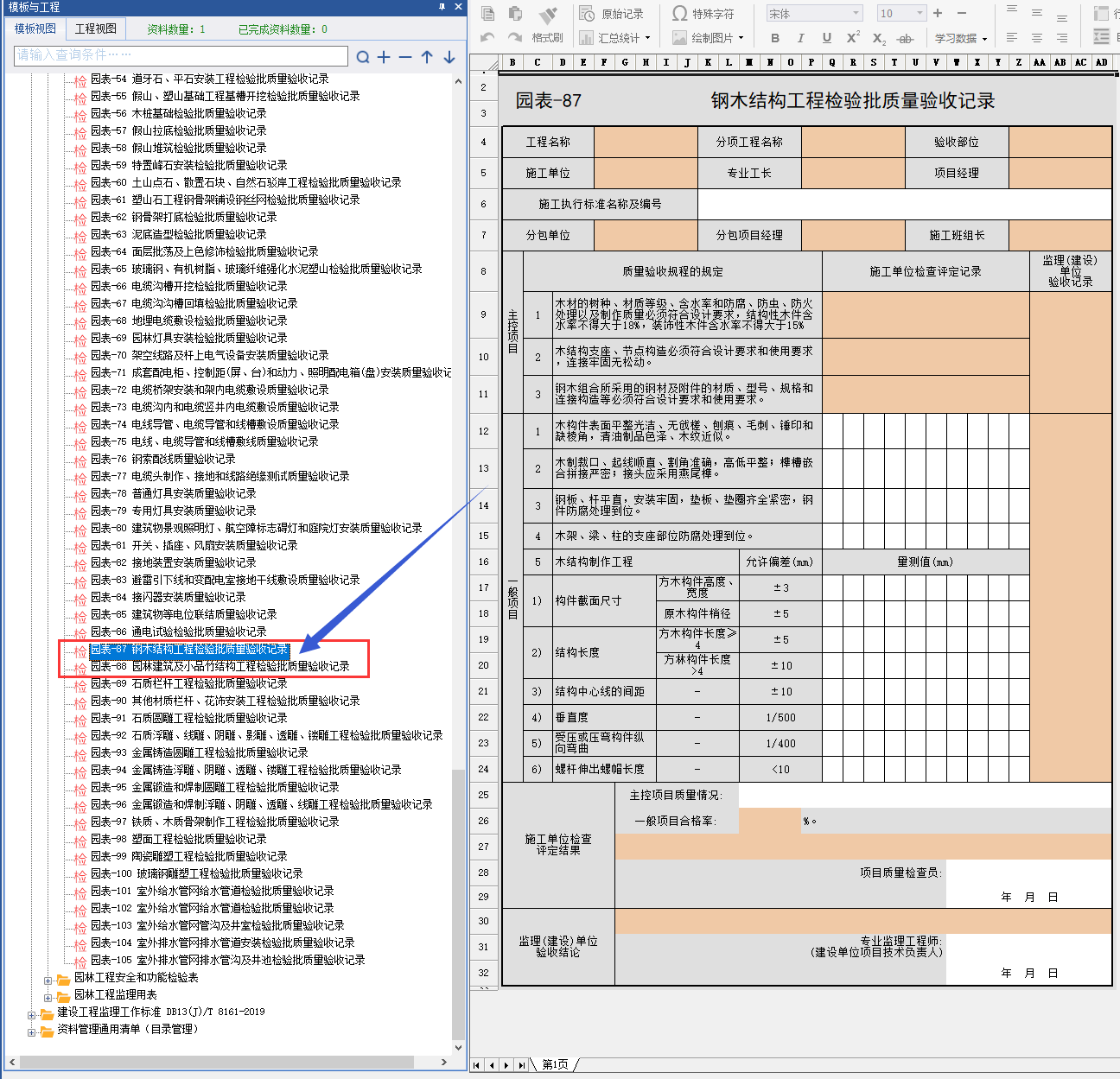Apply subscript X₂ formatting
The image size is (1120, 1079).
pyautogui.click(x=879, y=39)
